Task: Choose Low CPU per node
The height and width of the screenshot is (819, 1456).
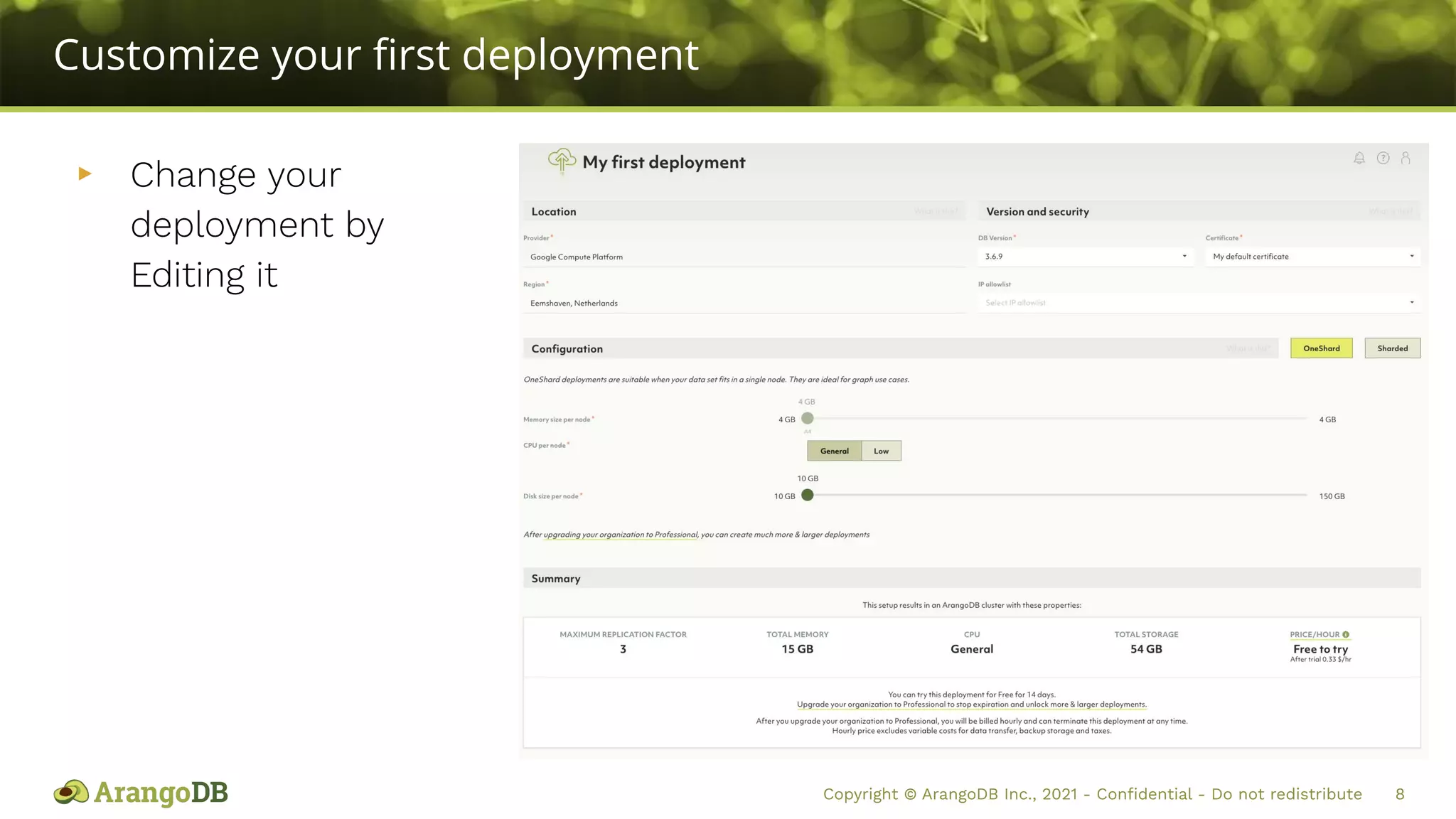Action: click(x=882, y=451)
